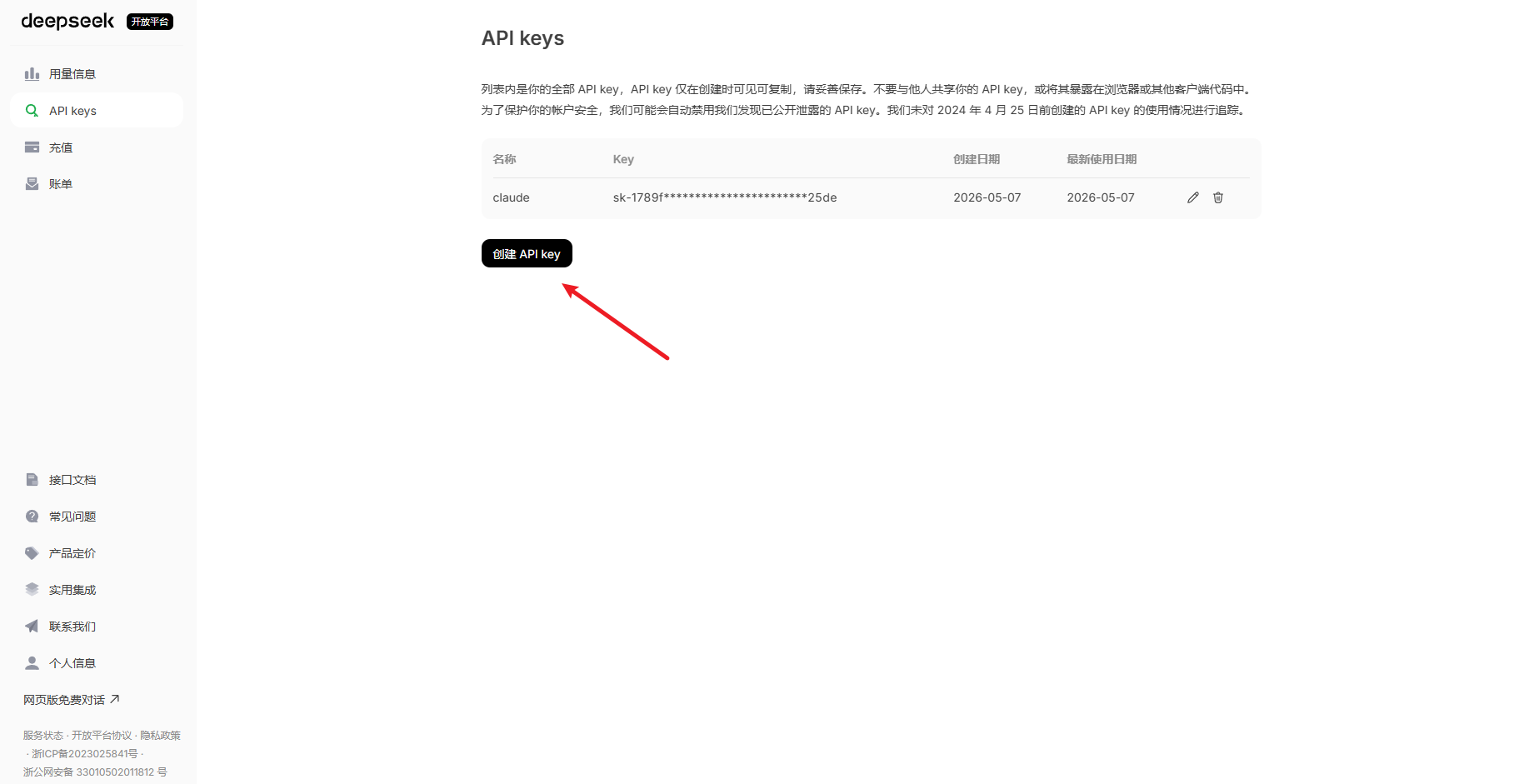The width and height of the screenshot is (1524, 784).
Task: Click the Key column header
Action: pyautogui.click(x=623, y=159)
